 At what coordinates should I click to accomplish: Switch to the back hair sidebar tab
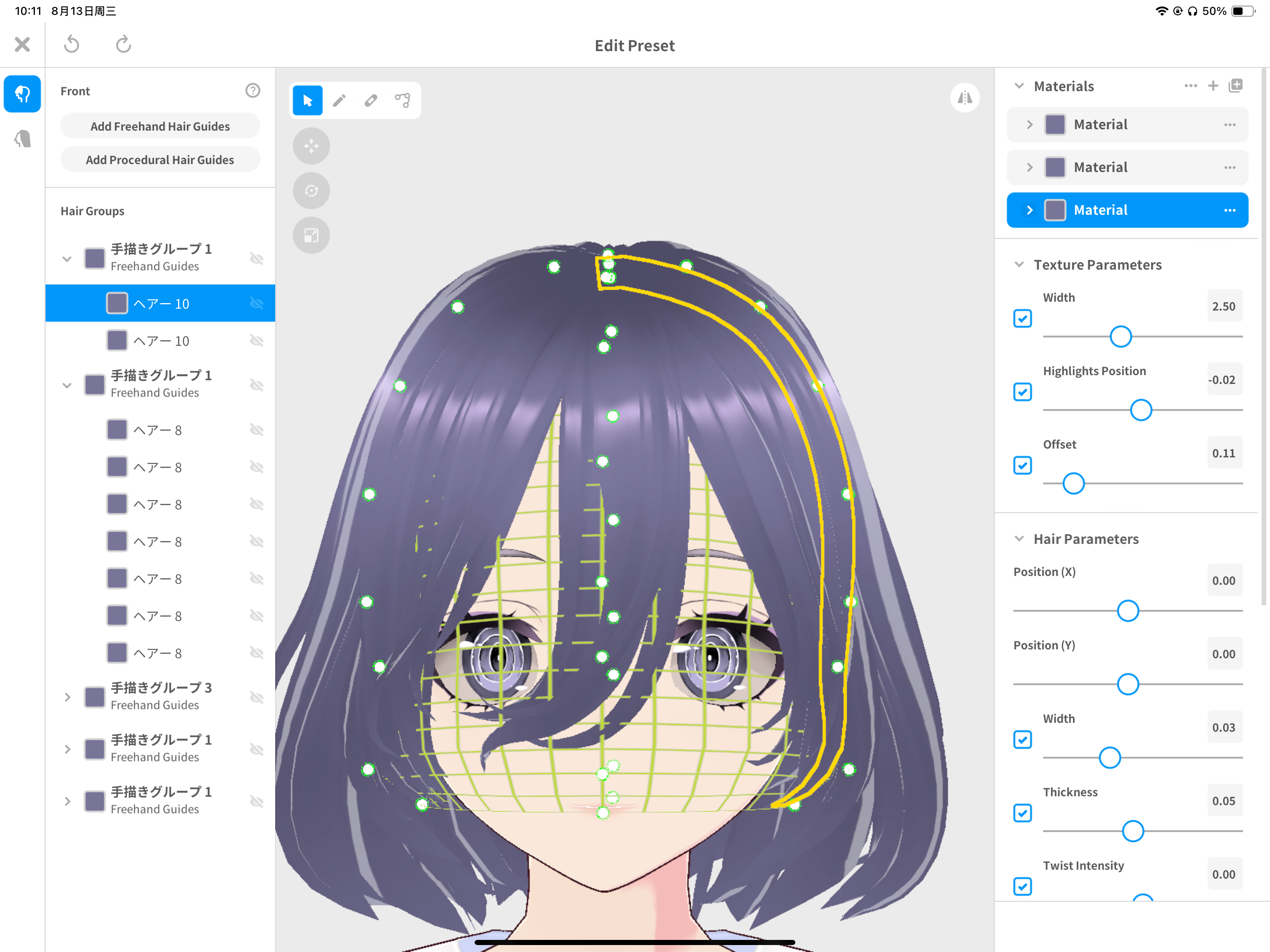(22, 139)
